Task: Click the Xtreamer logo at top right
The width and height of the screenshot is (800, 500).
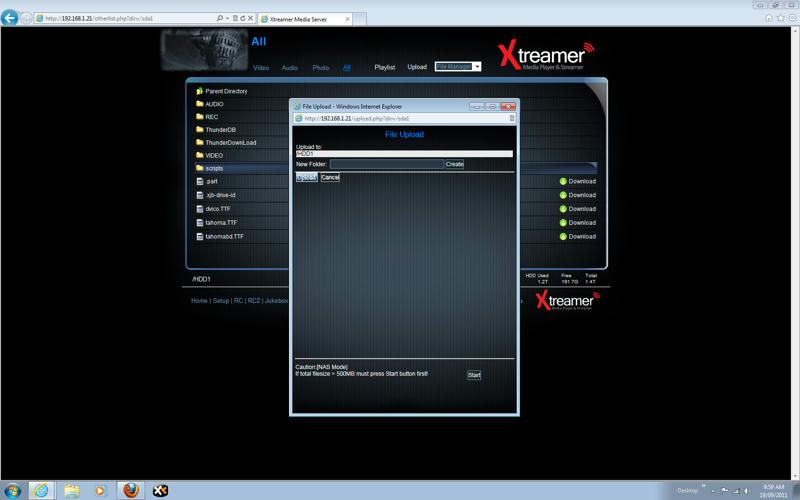Action: [x=546, y=55]
